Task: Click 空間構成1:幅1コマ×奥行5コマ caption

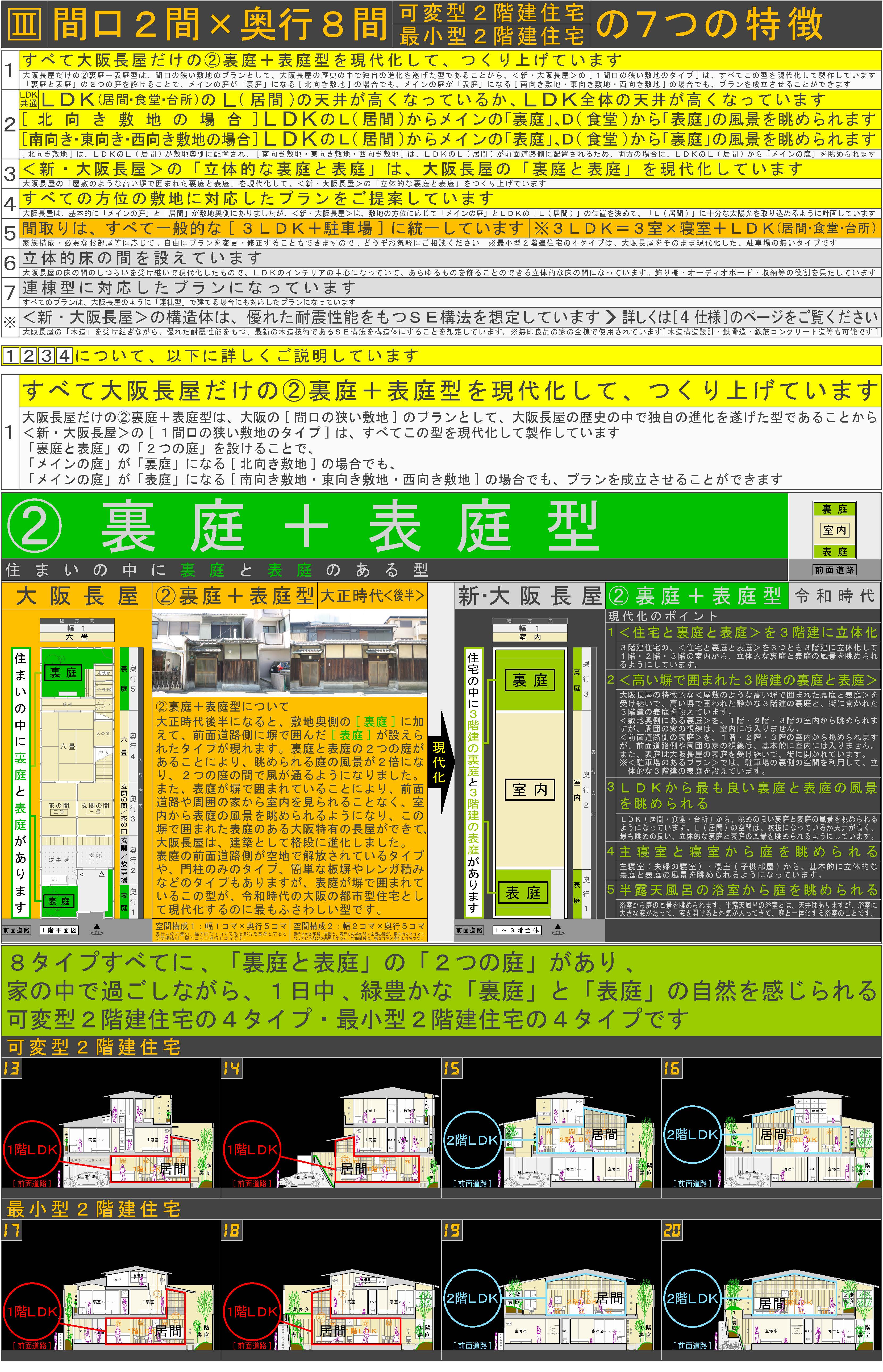Action: (221, 926)
